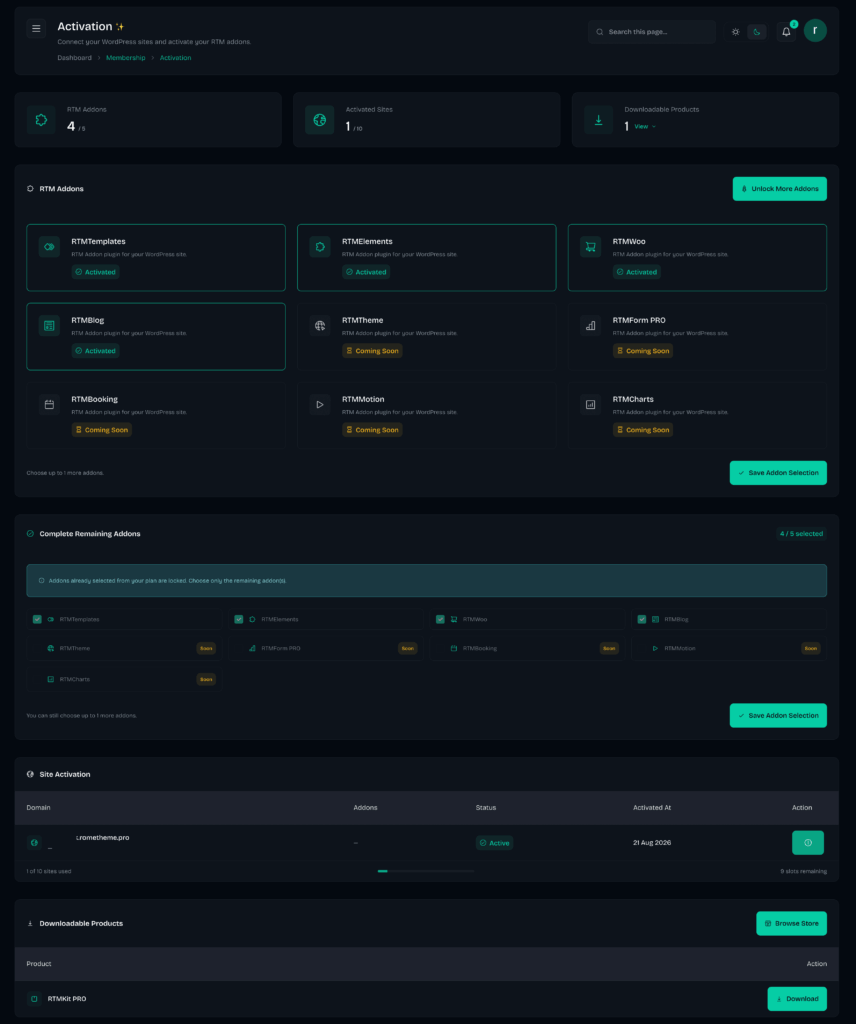This screenshot has width=856, height=1024.
Task: Expand the View dropdown under Downloadable Products
Action: (x=644, y=127)
